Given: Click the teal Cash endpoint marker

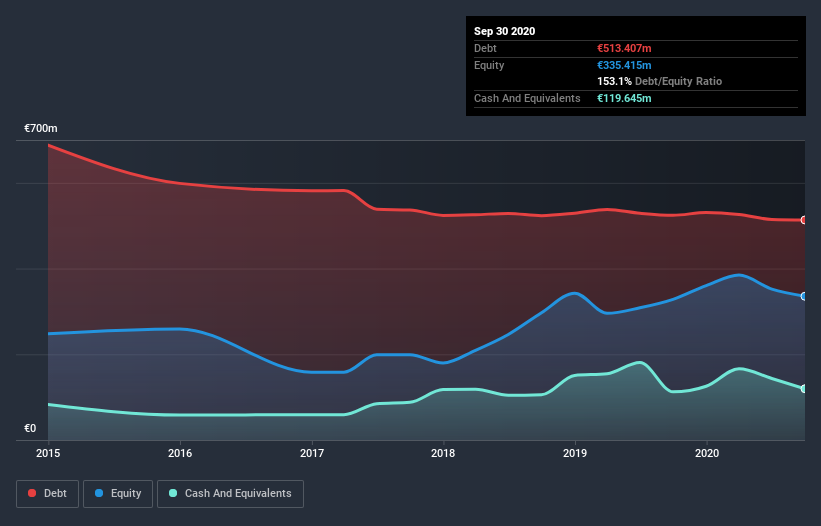Looking at the screenshot, I should (804, 388).
